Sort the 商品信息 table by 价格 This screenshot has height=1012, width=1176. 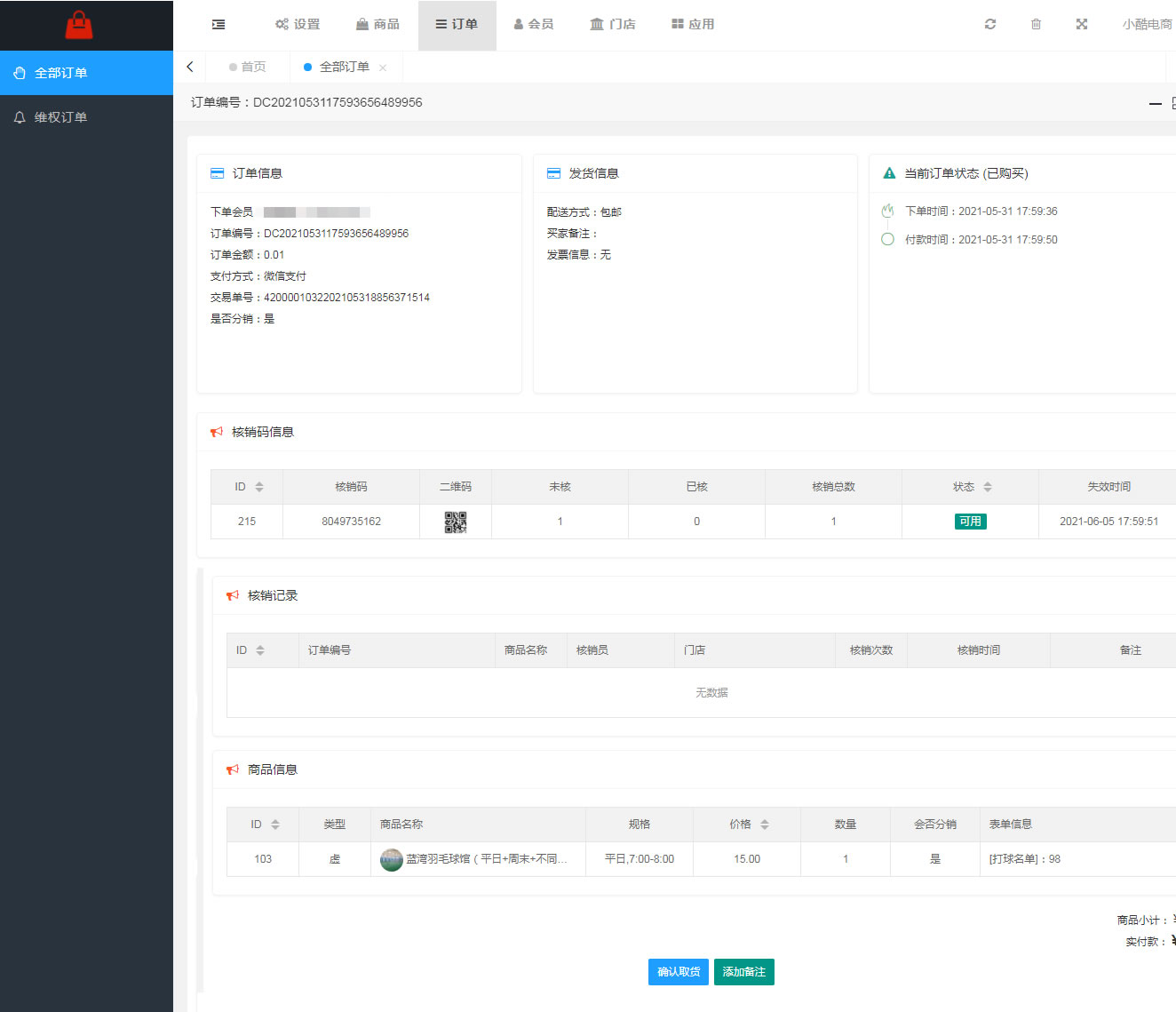pos(765,825)
